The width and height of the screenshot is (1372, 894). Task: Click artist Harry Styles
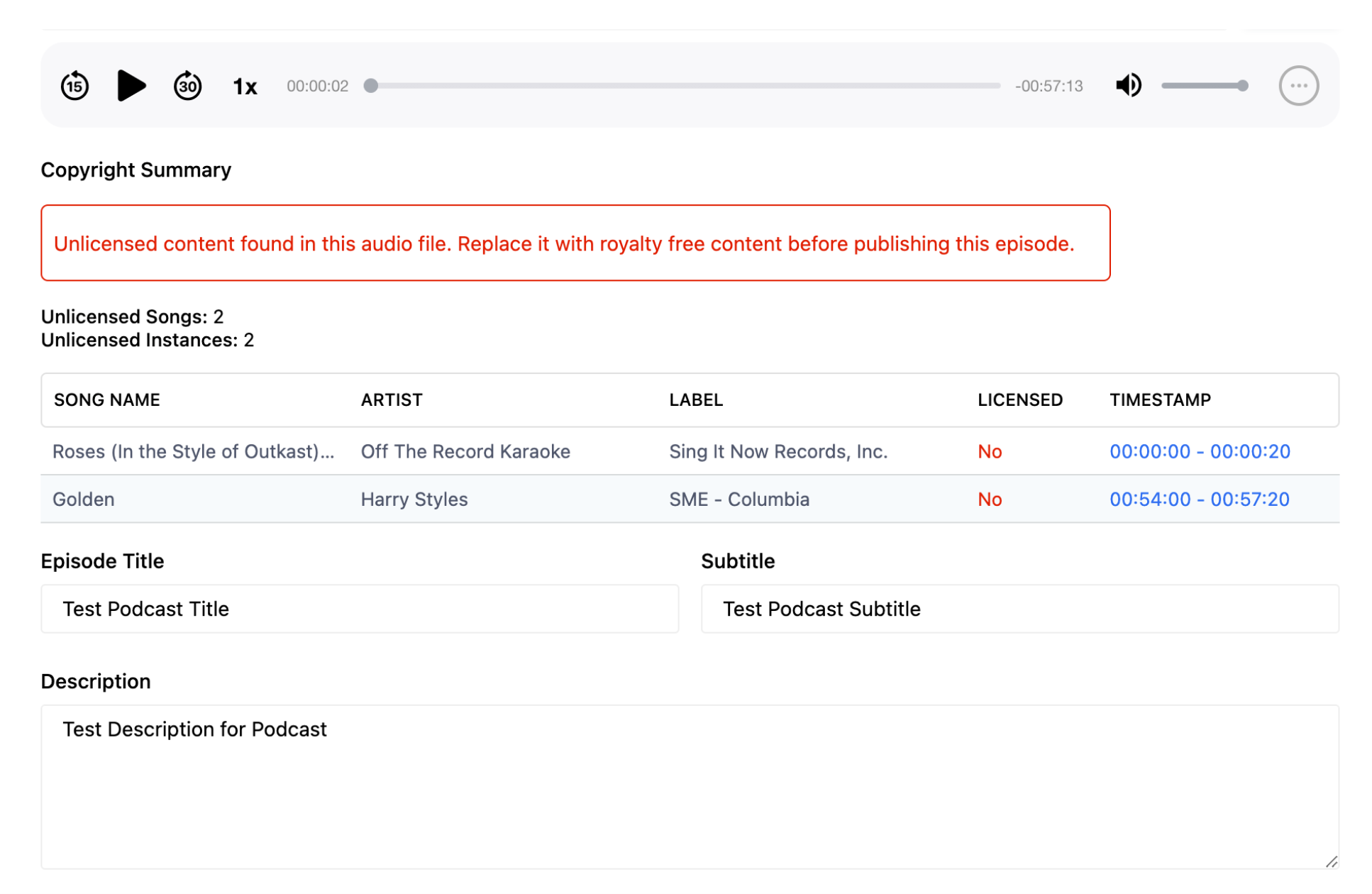[x=414, y=499]
